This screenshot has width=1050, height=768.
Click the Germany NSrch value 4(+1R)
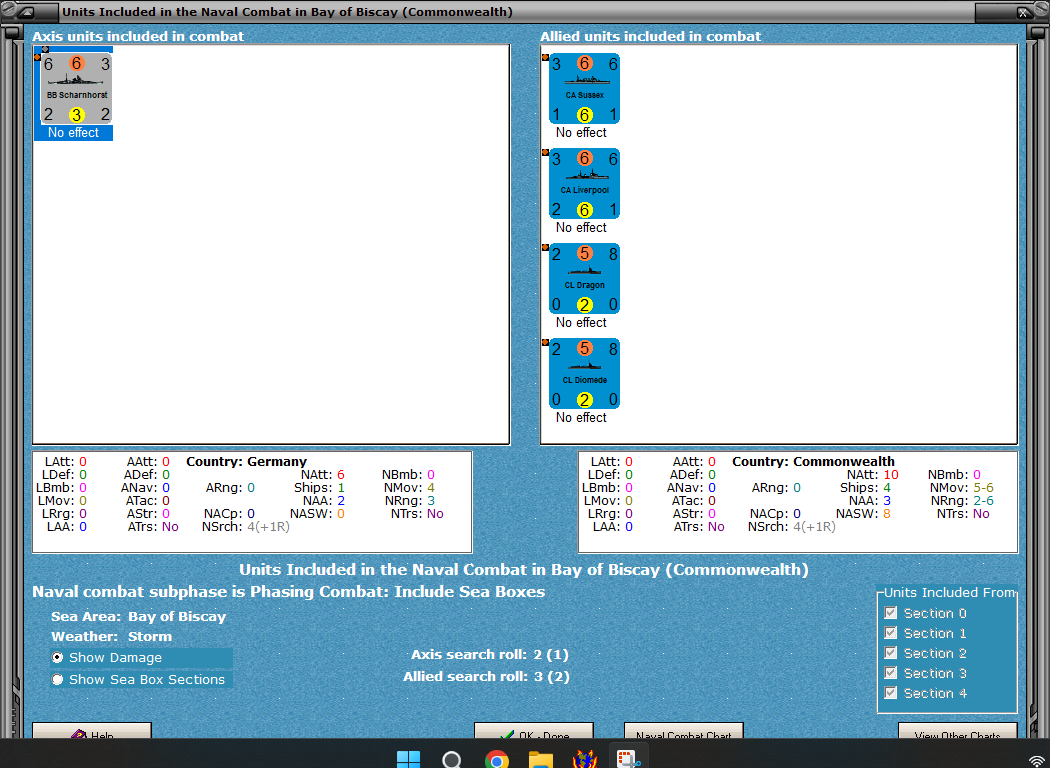tap(269, 527)
